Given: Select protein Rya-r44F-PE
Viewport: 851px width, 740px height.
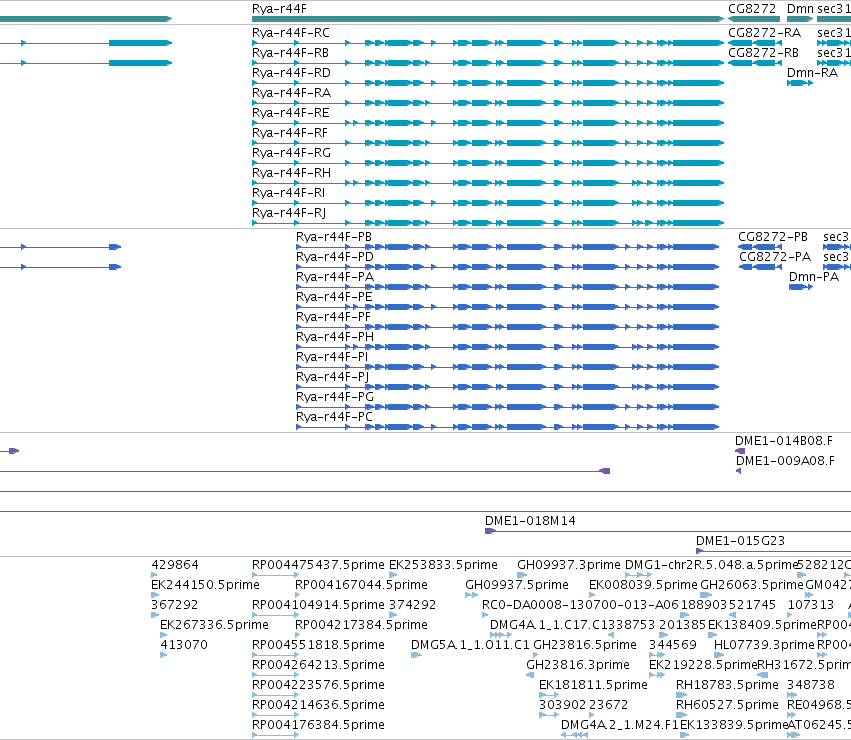Looking at the screenshot, I should (x=334, y=298).
